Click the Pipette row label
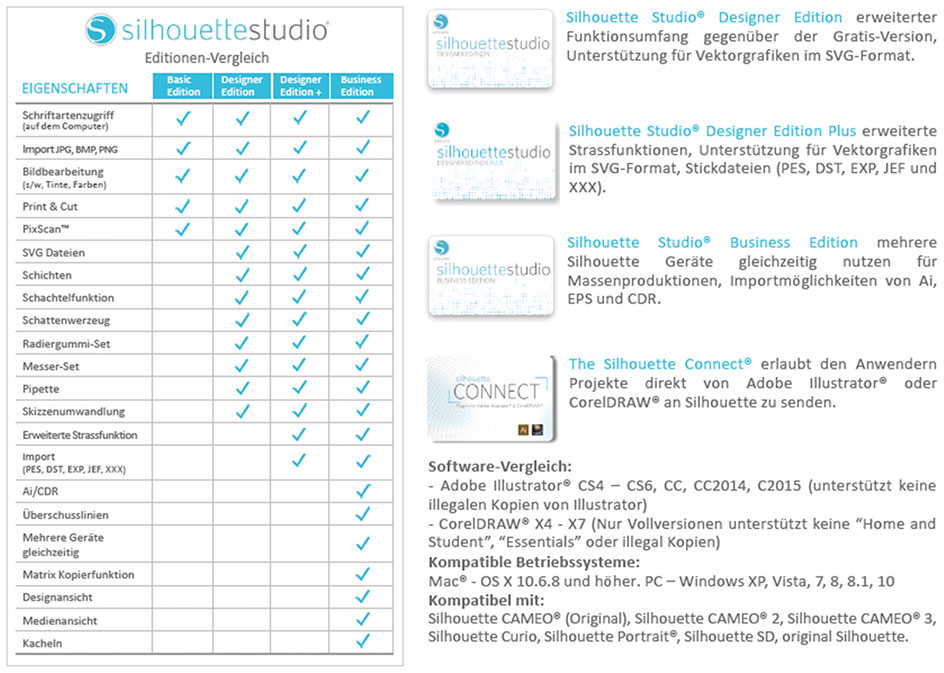 [x=40, y=389]
